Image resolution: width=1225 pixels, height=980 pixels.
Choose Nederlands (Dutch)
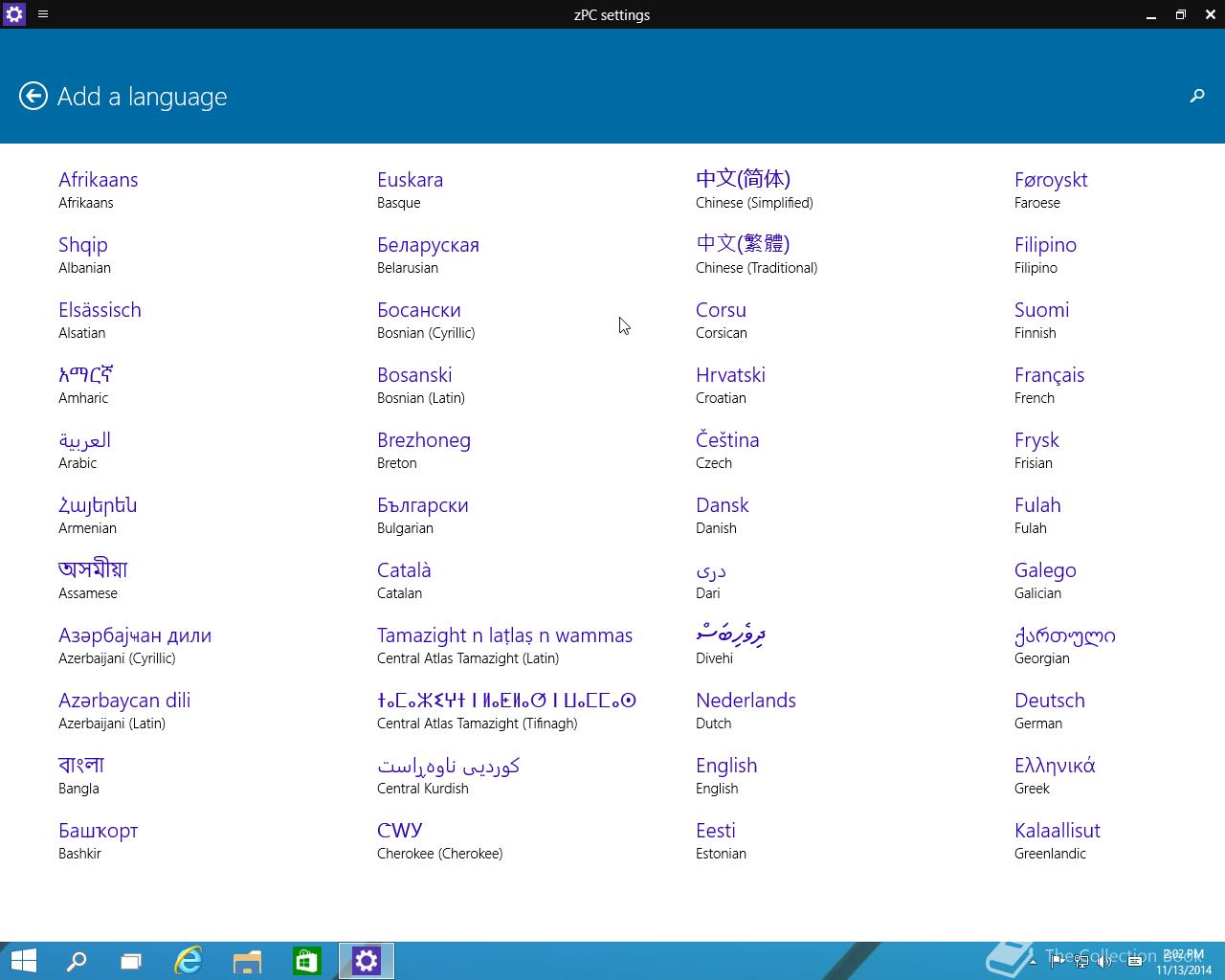pyautogui.click(x=746, y=710)
